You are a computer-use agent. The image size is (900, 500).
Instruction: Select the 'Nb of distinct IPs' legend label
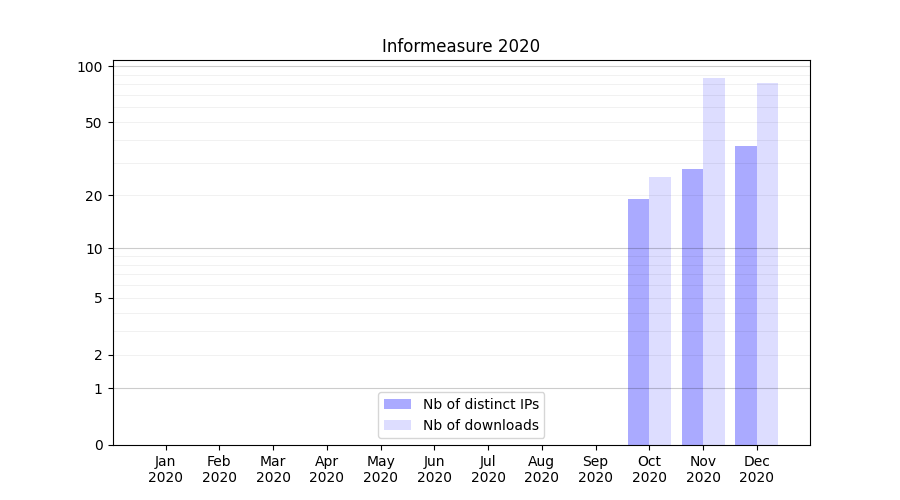481,404
